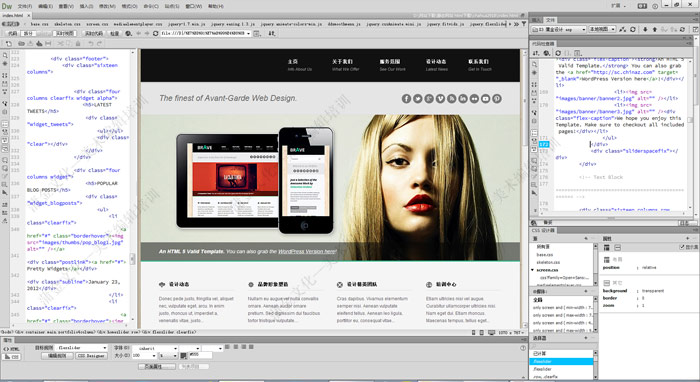
Task: Click the 编辑规则 button
Action: coord(57,356)
